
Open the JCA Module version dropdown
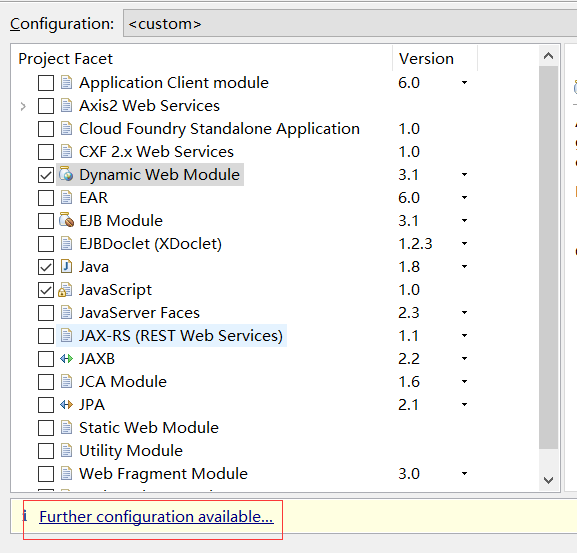coord(464,382)
